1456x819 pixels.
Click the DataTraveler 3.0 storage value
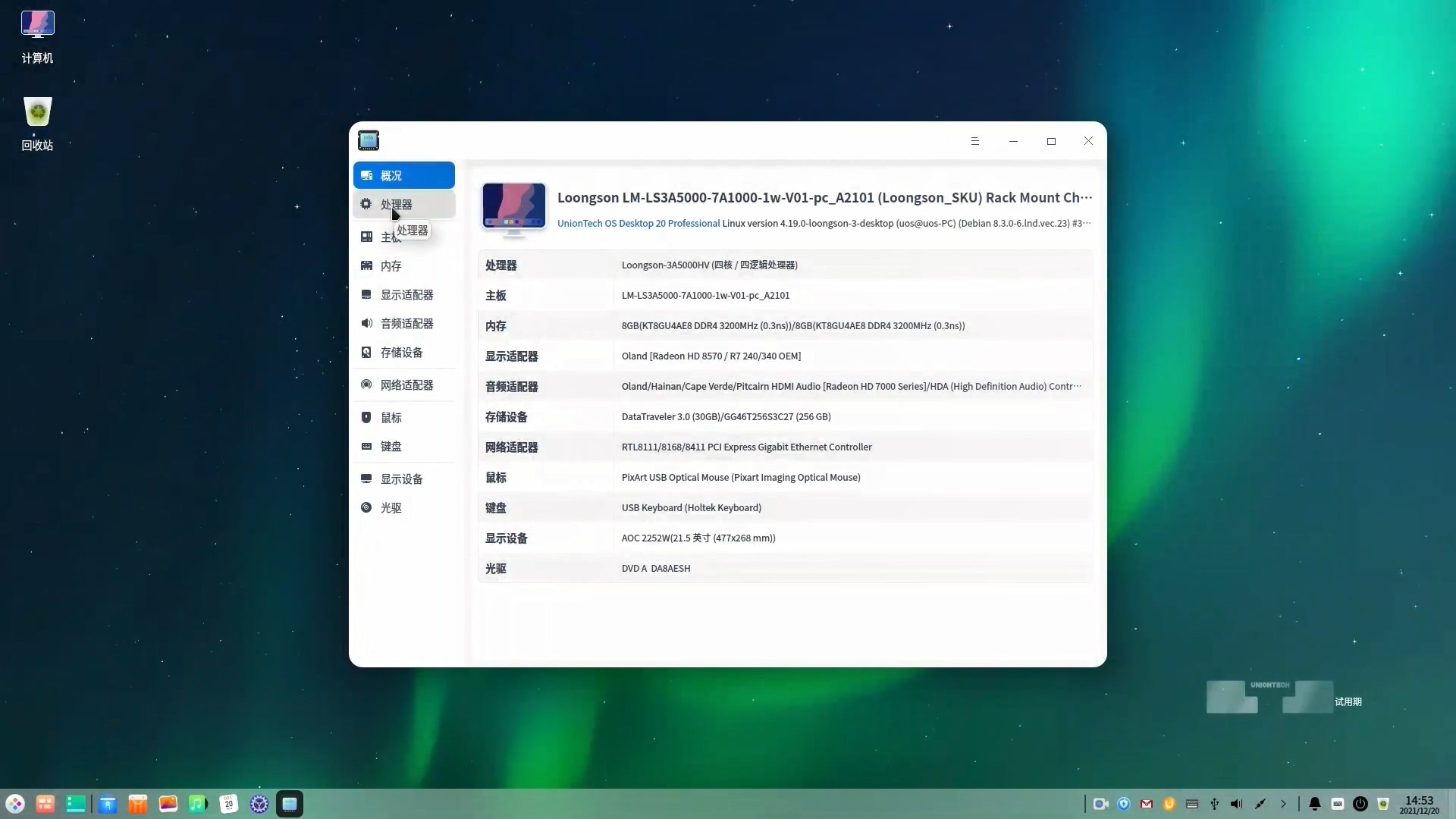[x=726, y=416]
